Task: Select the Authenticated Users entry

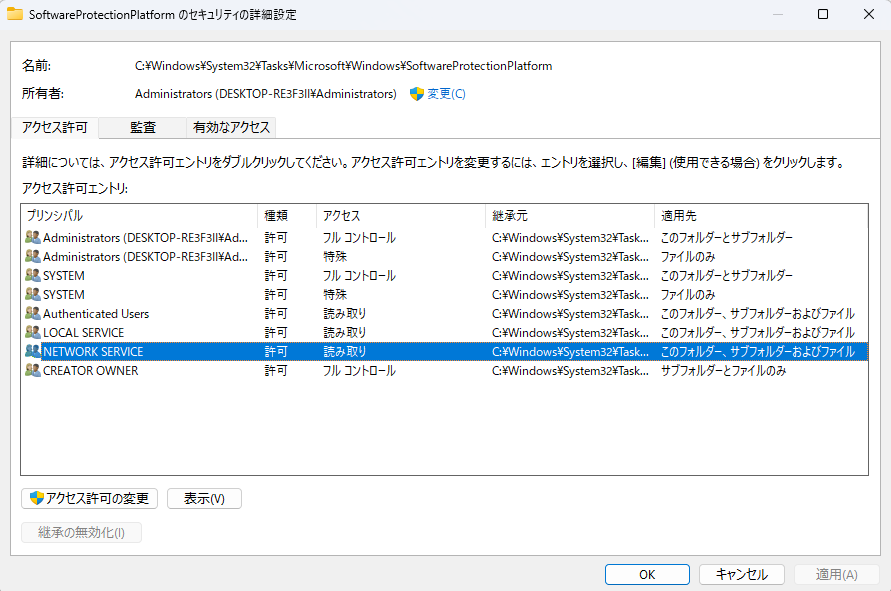Action: (x=444, y=314)
